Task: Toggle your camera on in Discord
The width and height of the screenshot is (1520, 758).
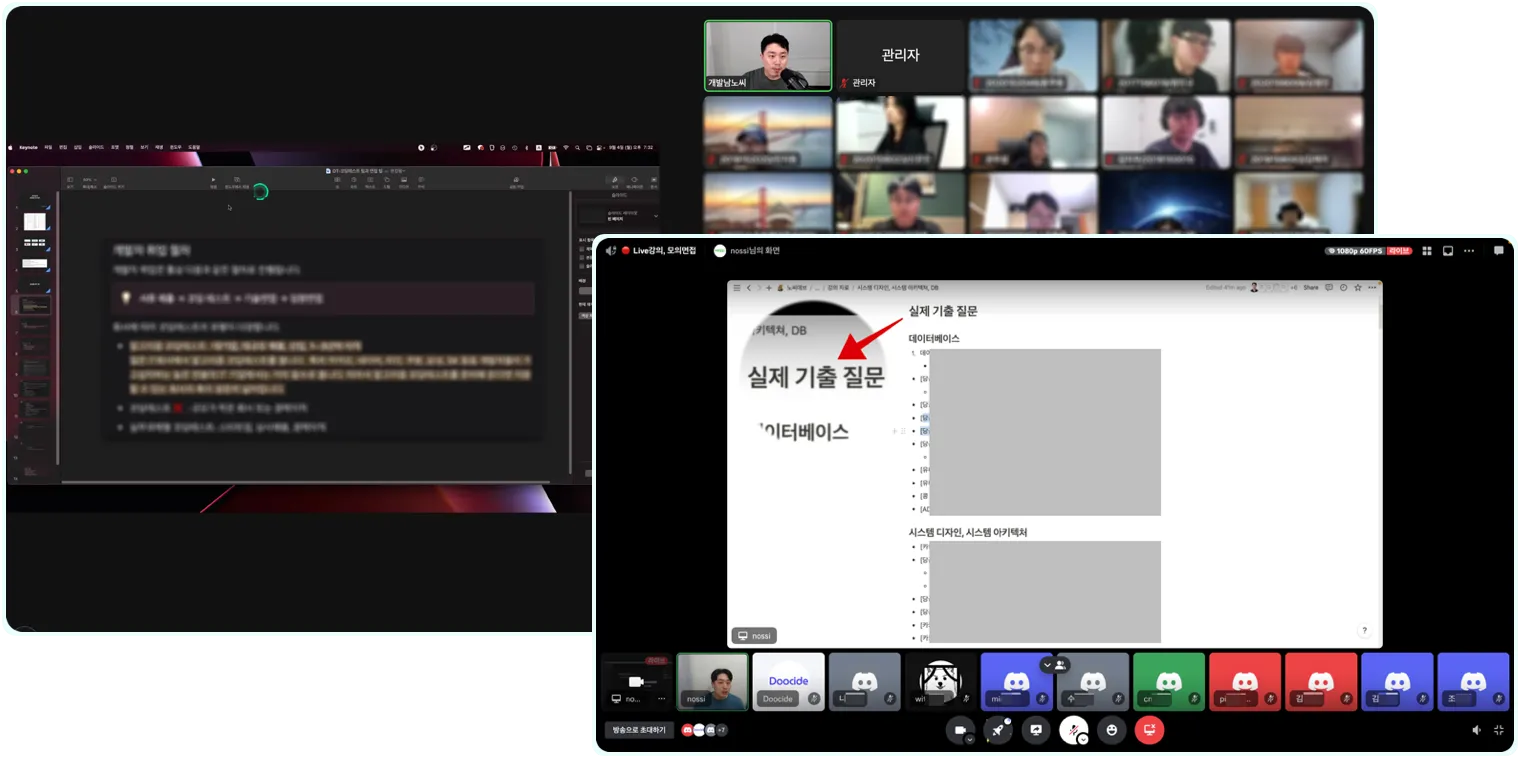Action: click(960, 728)
